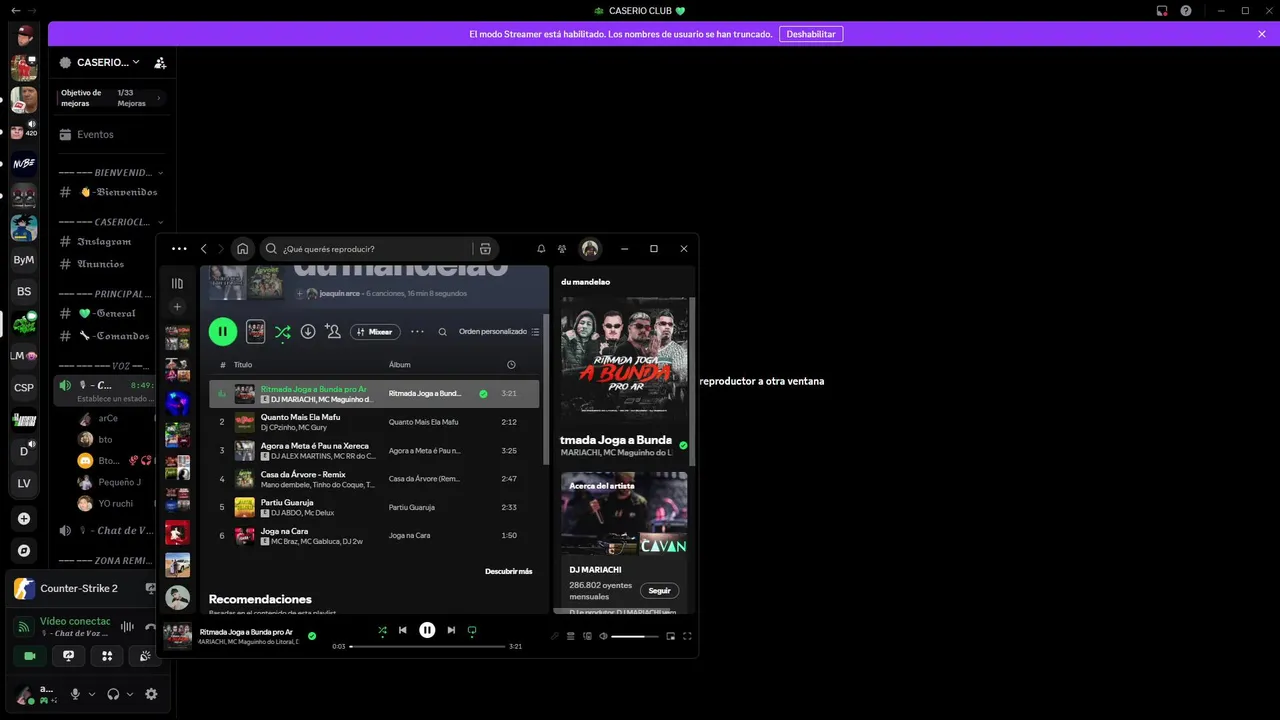The width and height of the screenshot is (1280, 720).
Task: Open Spotify Browse icon in search bar
Action: (x=485, y=249)
